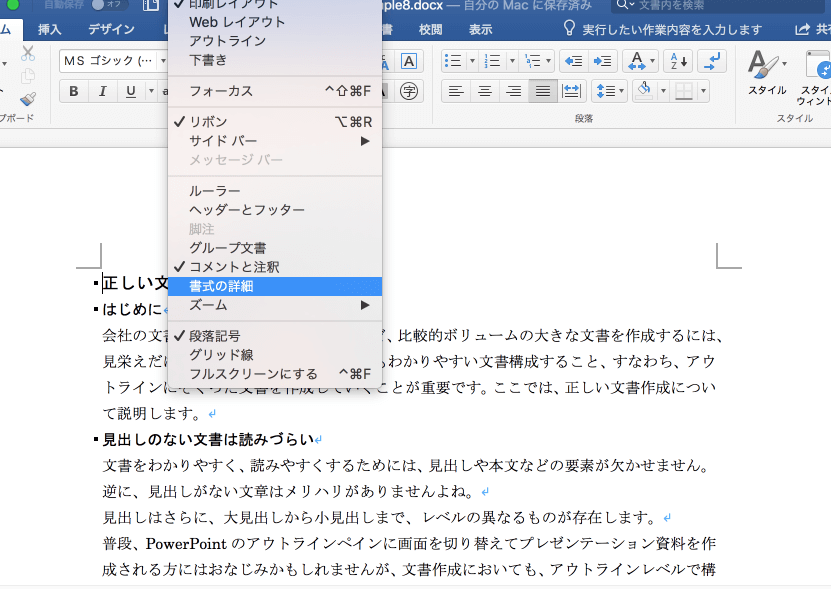Expand the multilevel list style arrow
This screenshot has height=589, width=831.
click(x=549, y=61)
